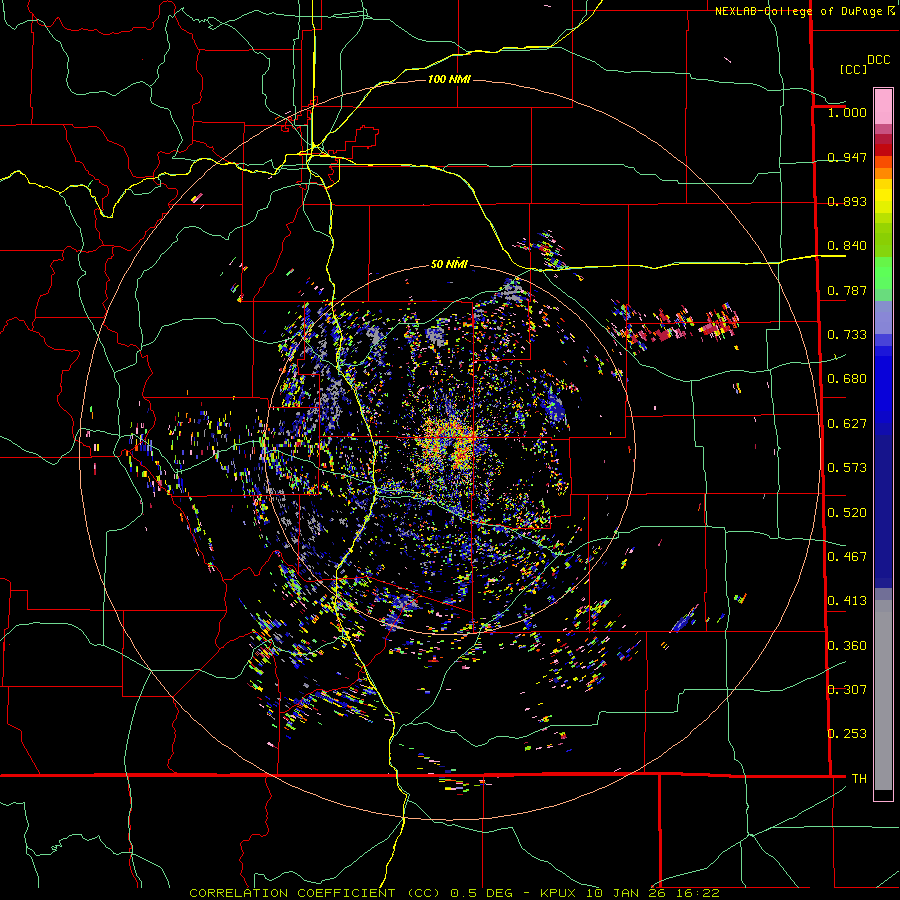This screenshot has height=900, width=900.
Task: Select the 0.573 legend value
Action: click(847, 468)
